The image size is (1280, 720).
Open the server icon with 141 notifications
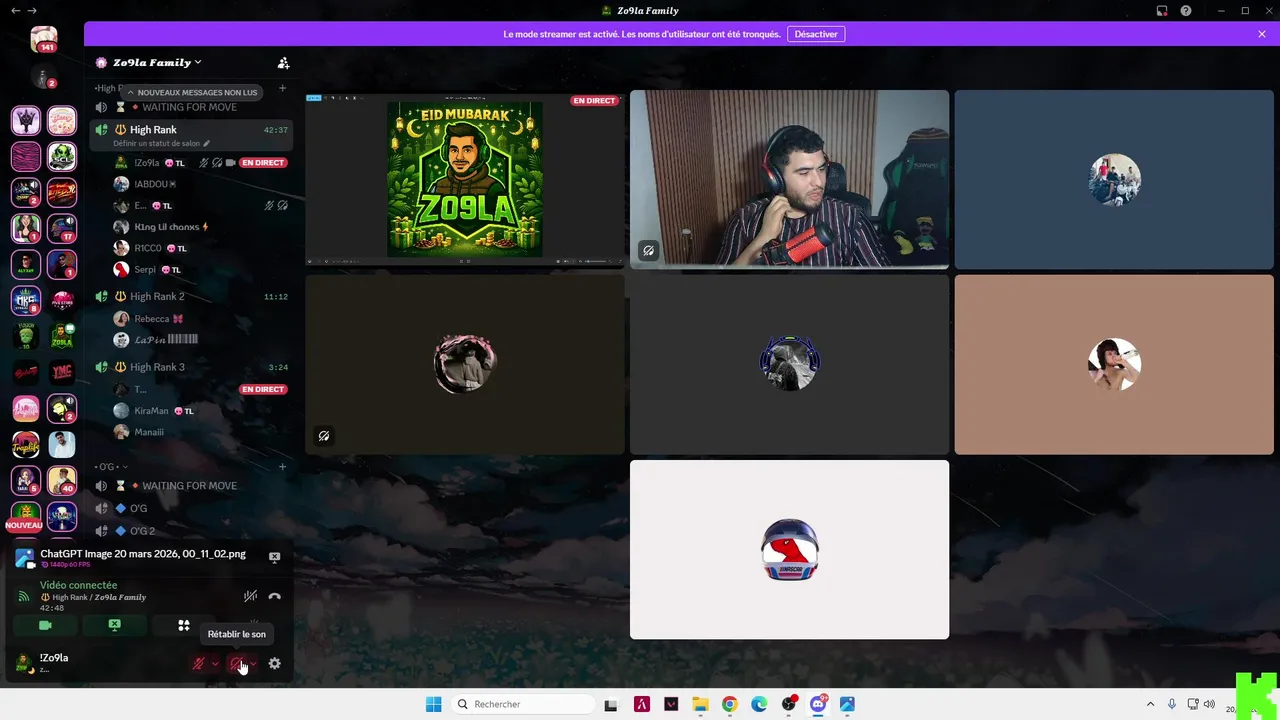[43, 40]
